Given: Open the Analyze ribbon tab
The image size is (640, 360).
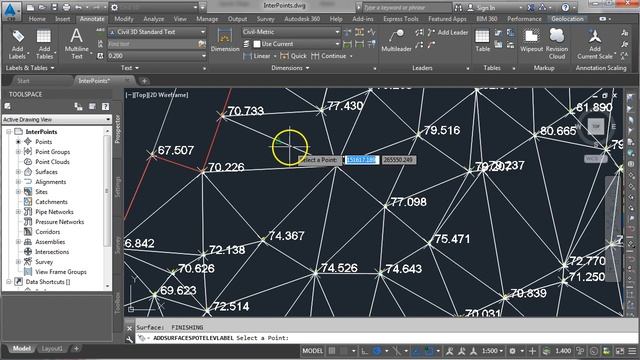Looking at the screenshot, I should (153, 19).
